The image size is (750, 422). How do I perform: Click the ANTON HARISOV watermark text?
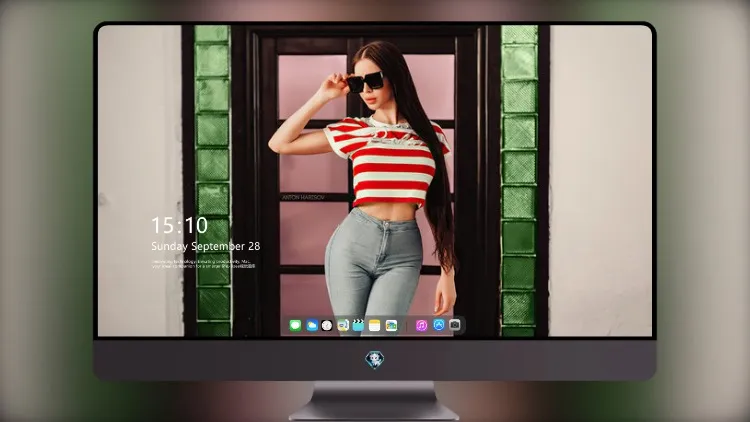point(303,197)
